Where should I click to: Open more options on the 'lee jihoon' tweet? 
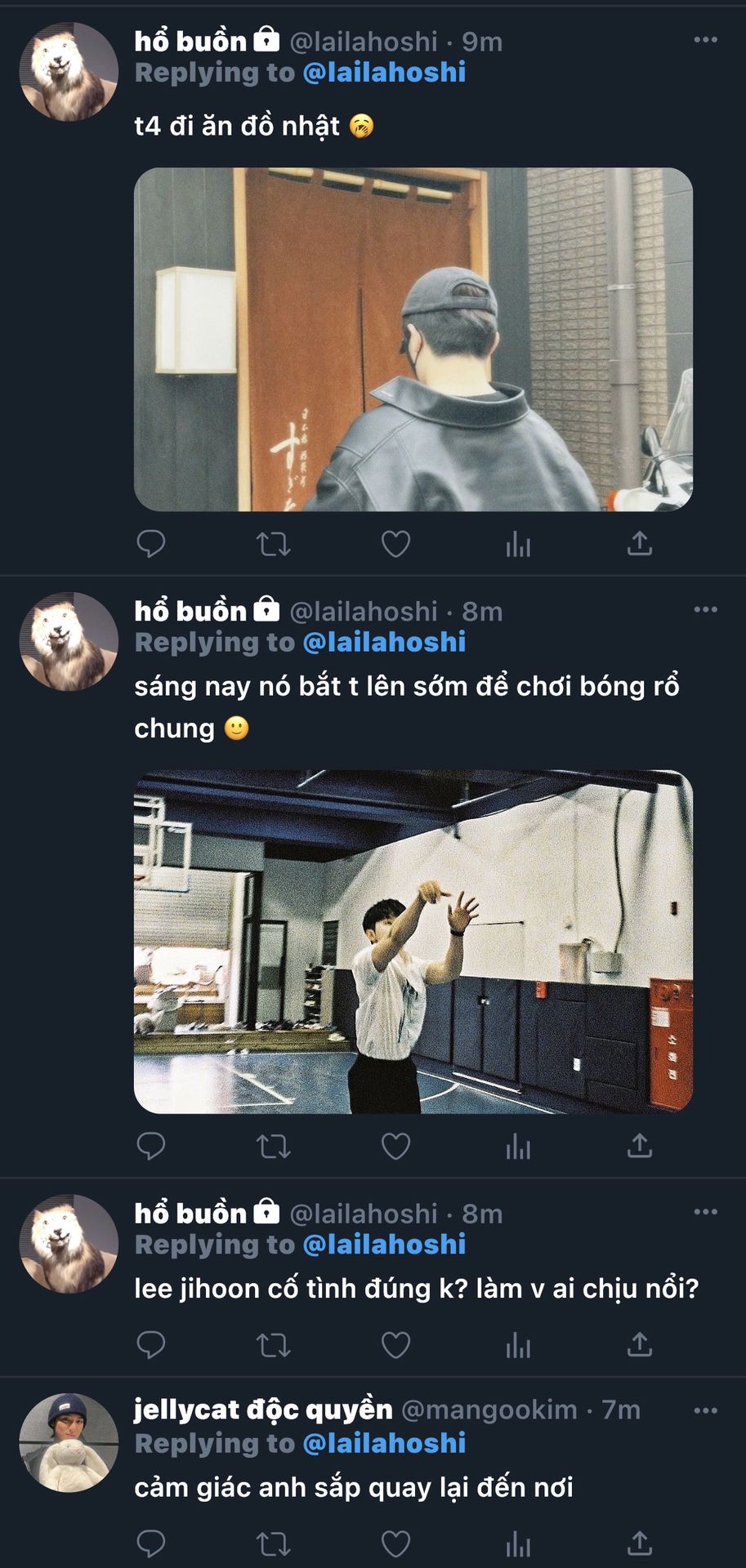click(705, 1212)
